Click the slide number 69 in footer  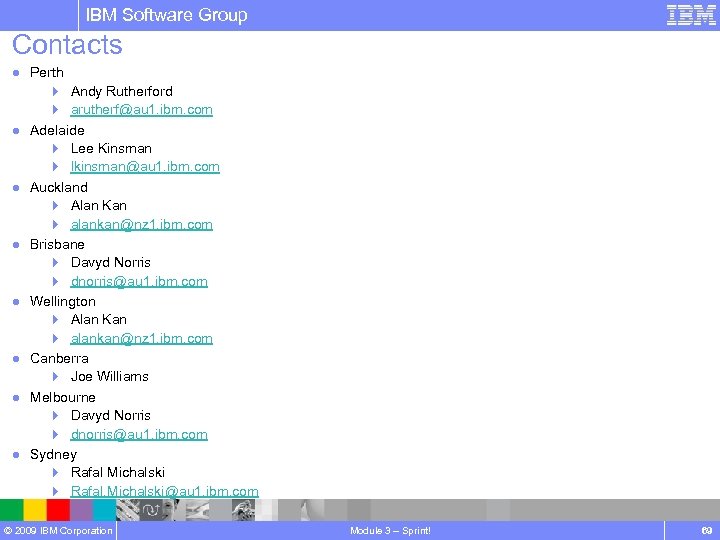tap(707, 531)
